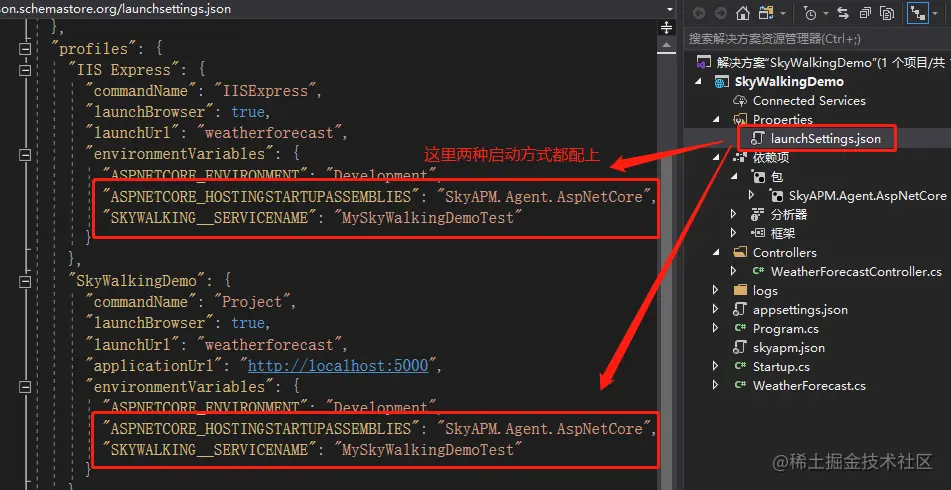951x490 pixels.
Task: Click the framework icon beside 框架
Action: (758, 233)
